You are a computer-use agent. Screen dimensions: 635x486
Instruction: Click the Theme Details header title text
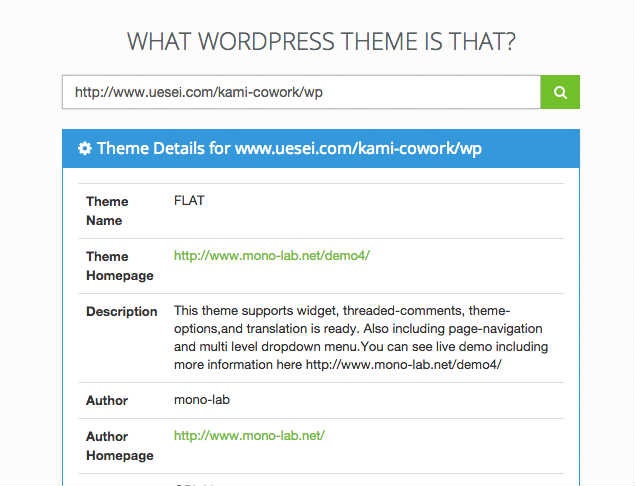289,148
